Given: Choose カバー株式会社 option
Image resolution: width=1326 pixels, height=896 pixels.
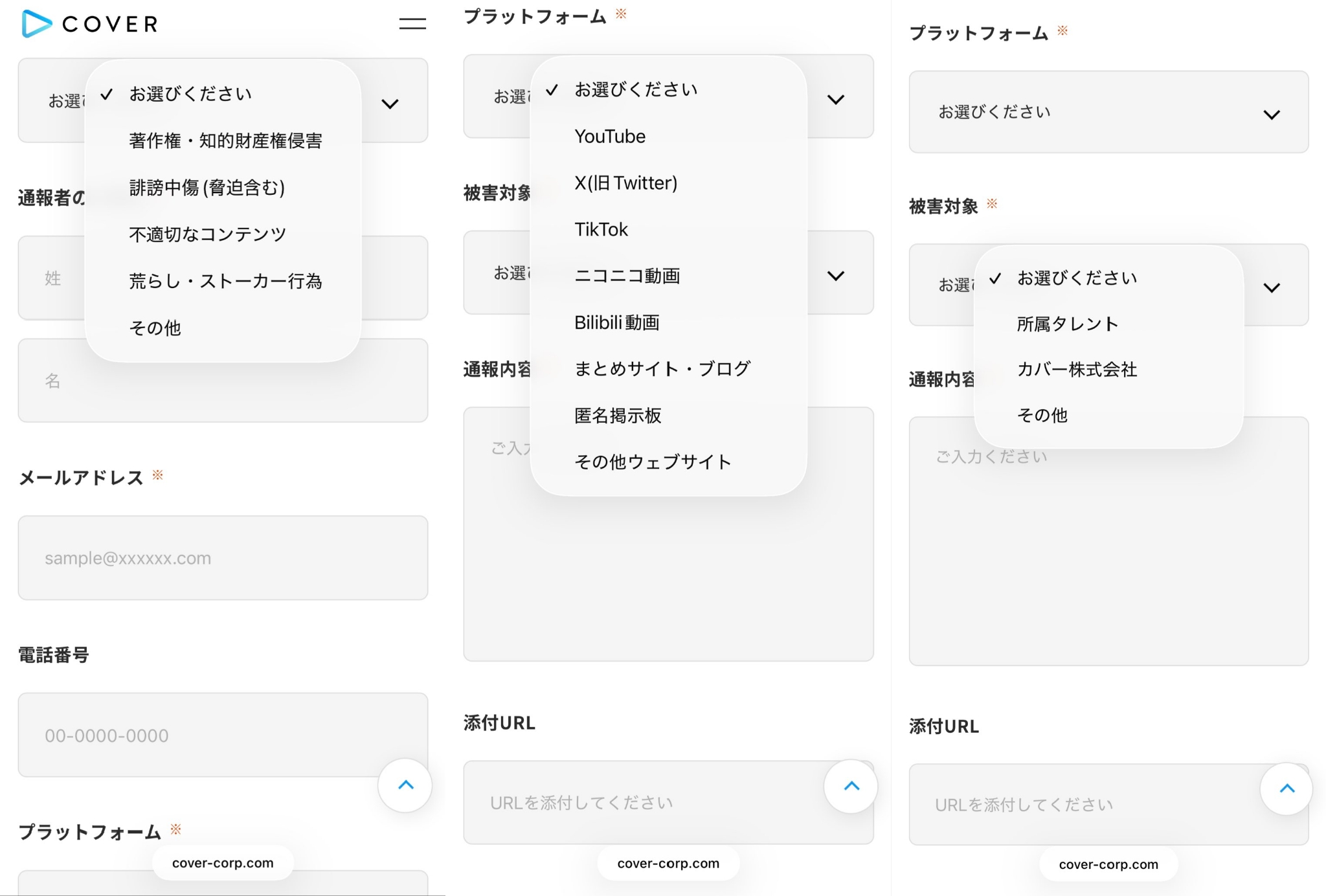Looking at the screenshot, I should 1077,370.
